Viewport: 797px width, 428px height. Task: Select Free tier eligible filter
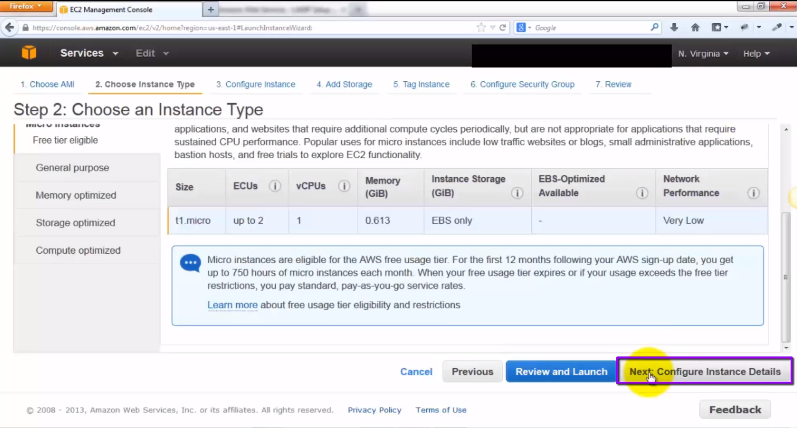click(65, 140)
